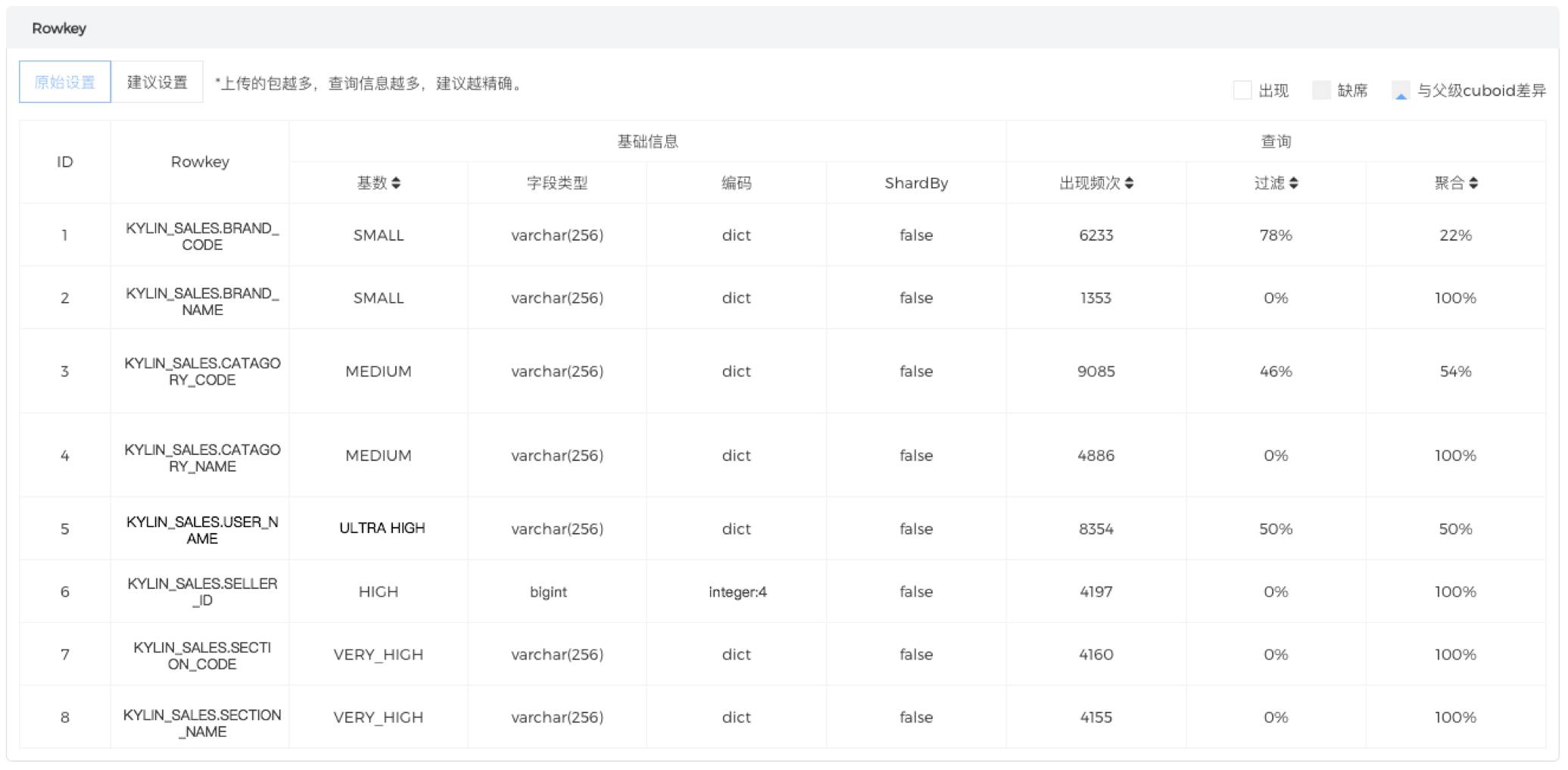Sort by the 基数 column arrows
Screen dimensions: 1568x770
coord(396,182)
